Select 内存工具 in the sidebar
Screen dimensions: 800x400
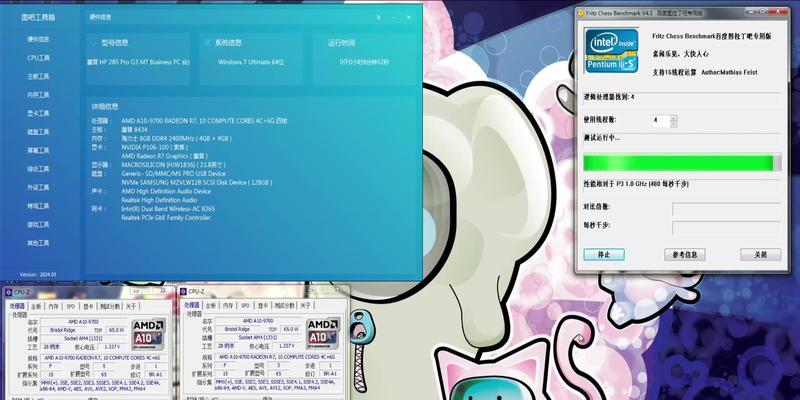38,95
